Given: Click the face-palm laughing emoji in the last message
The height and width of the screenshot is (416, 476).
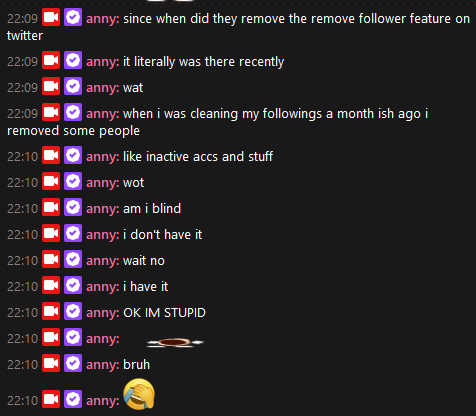Looking at the screenshot, I should click(x=139, y=394).
